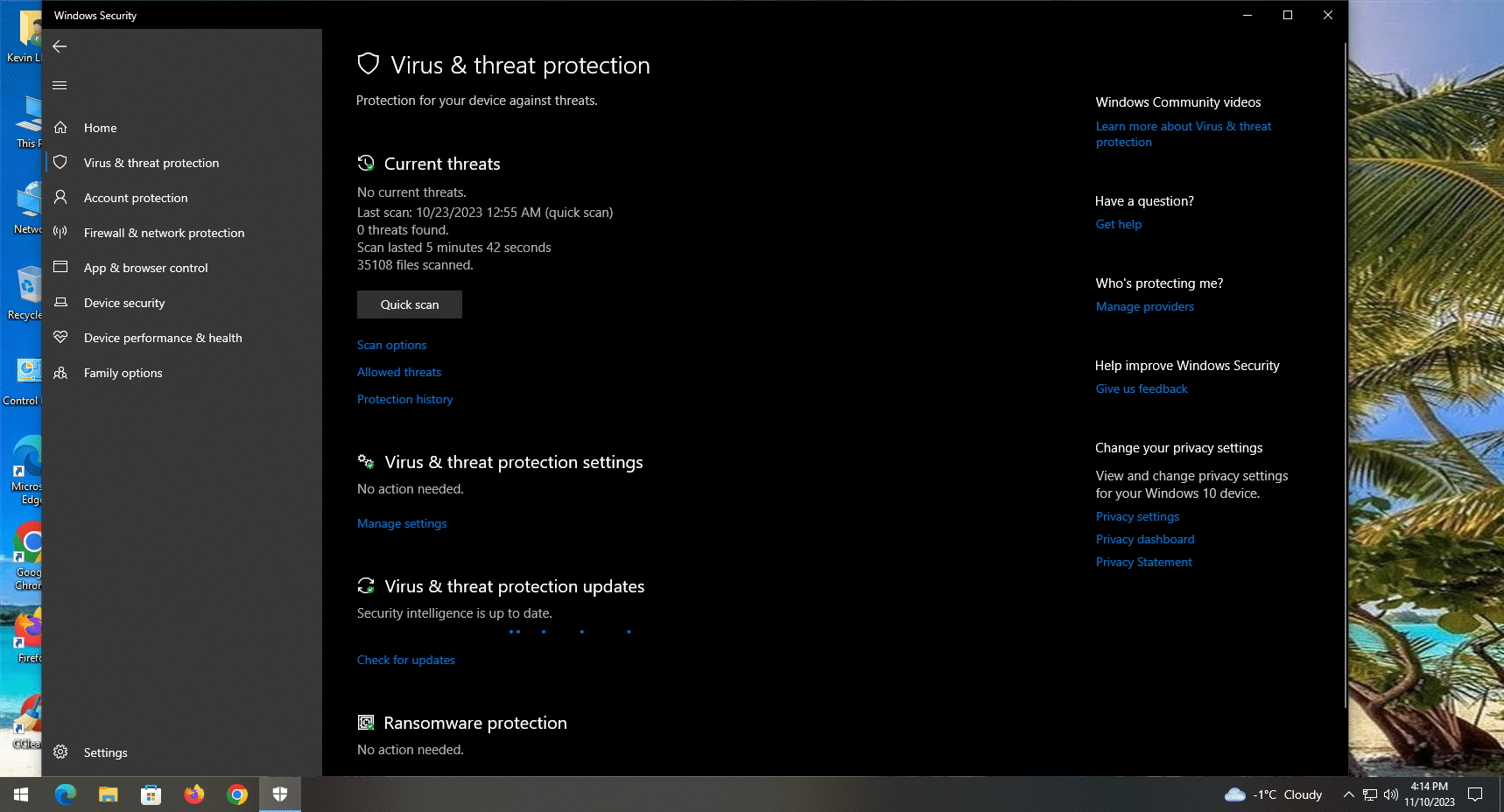Open Learn more about Virus & threat protection
This screenshot has width=1504, height=812.
[1184, 134]
